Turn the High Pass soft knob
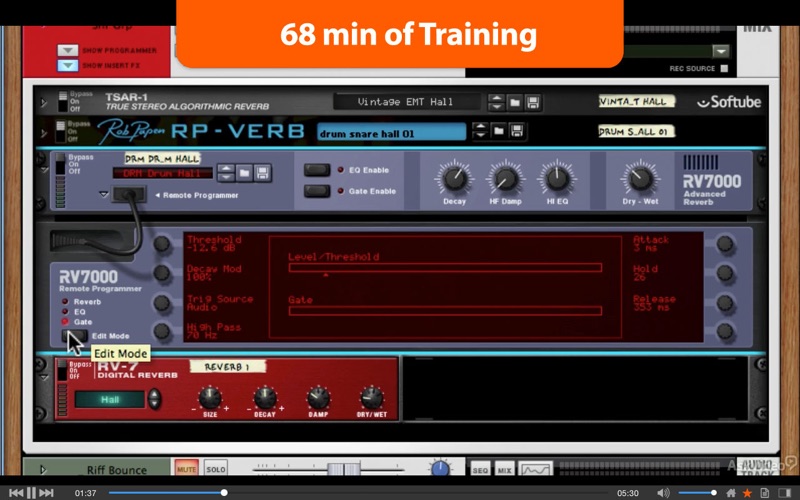 pos(162,331)
